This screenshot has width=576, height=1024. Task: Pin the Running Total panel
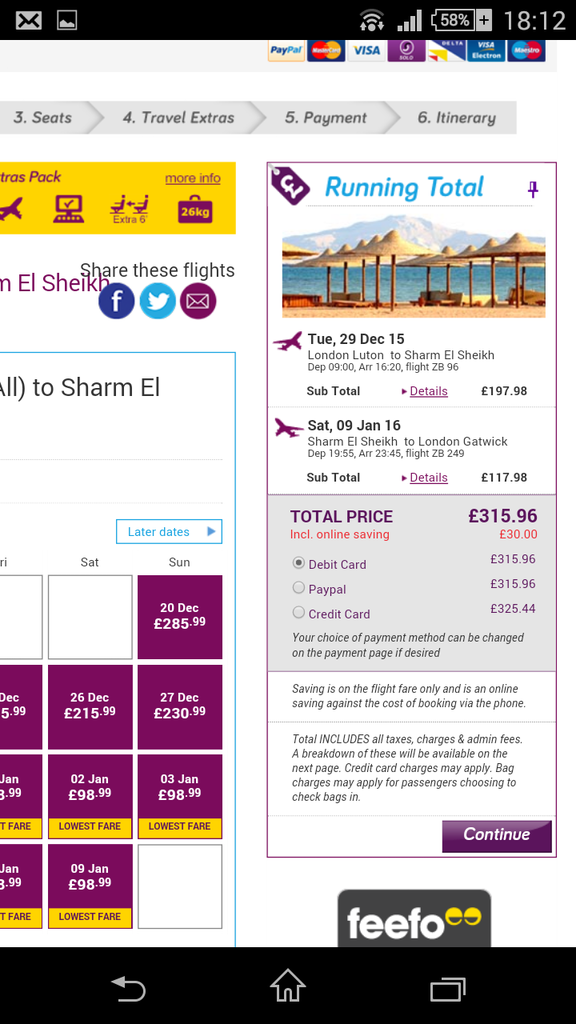[533, 189]
